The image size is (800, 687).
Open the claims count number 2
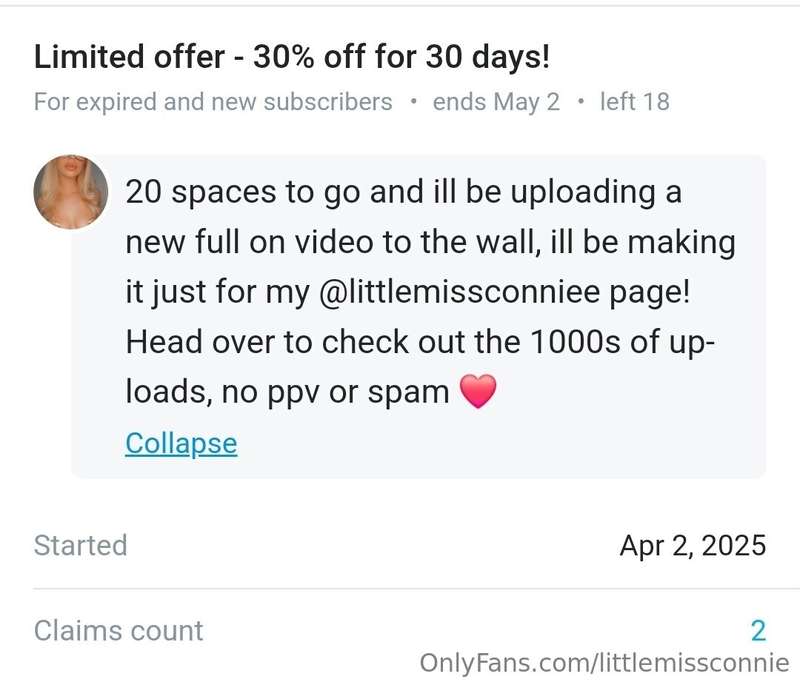pyautogui.click(x=758, y=631)
